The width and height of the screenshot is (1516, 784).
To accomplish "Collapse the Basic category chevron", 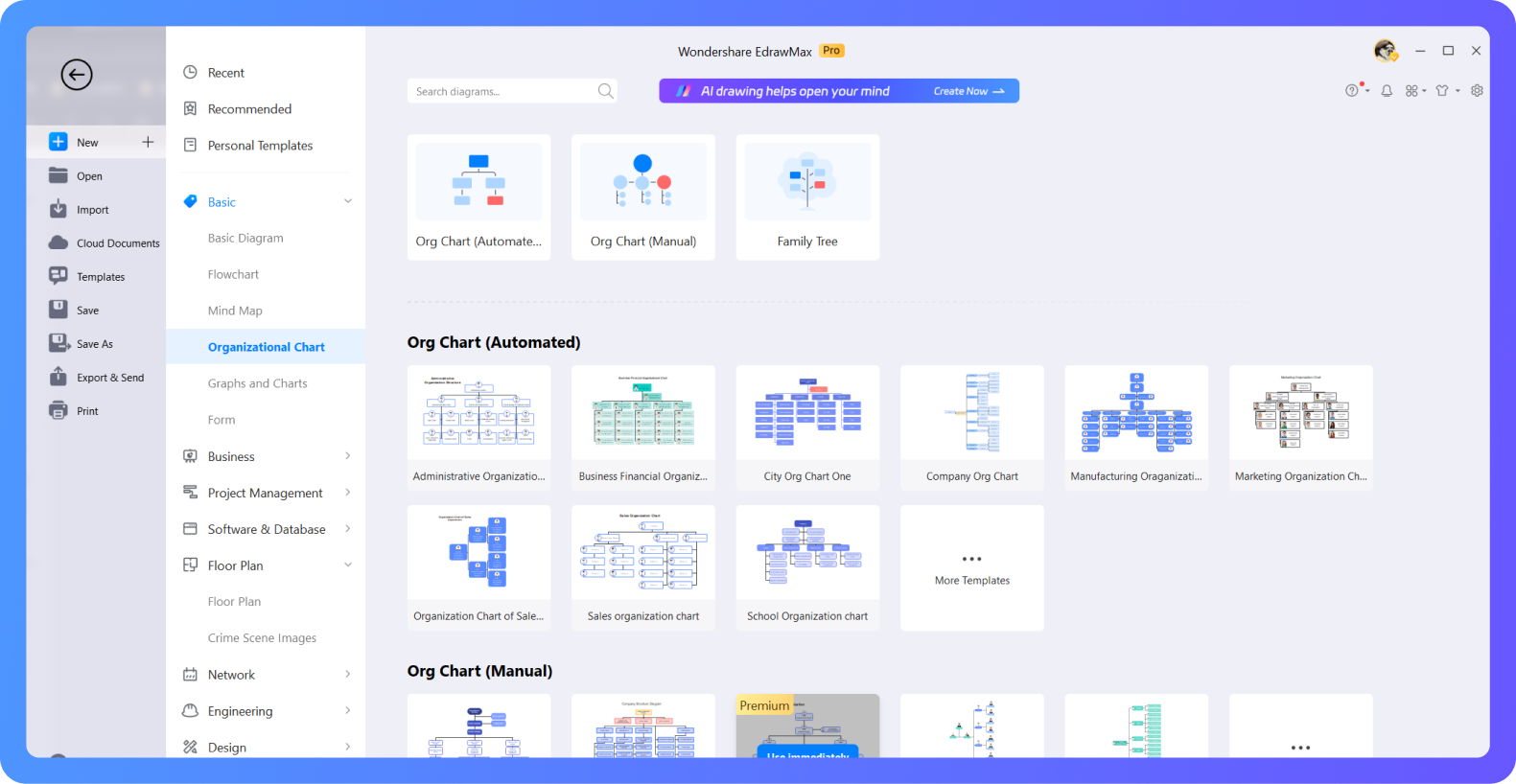I will click(x=348, y=201).
